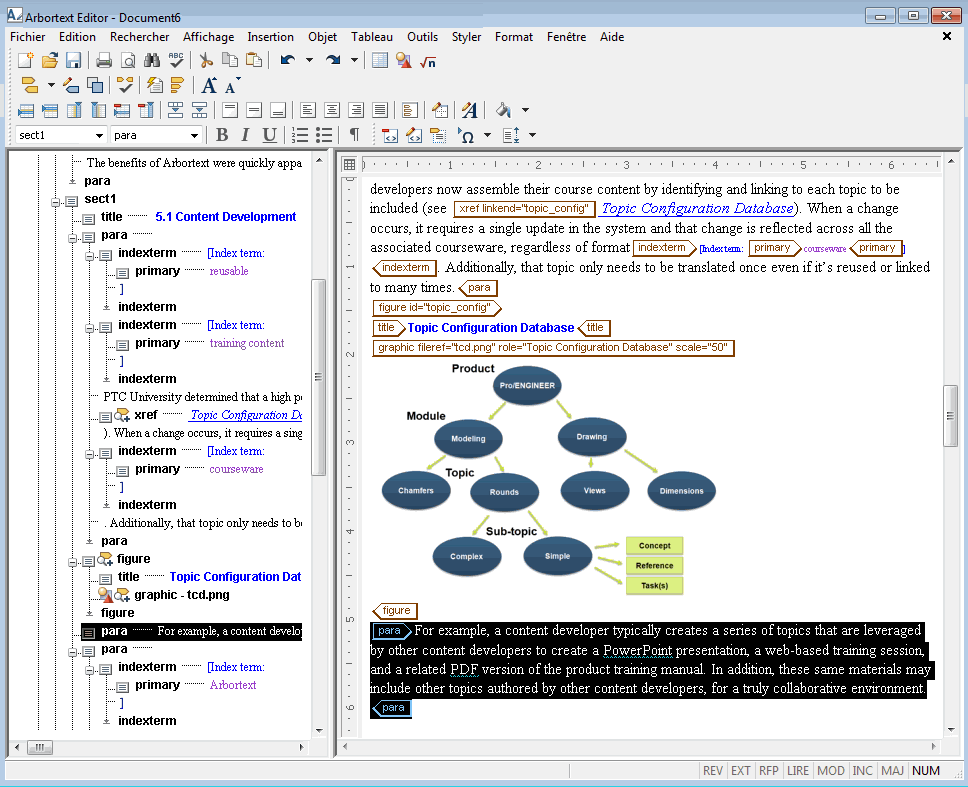The image size is (968, 787).
Task: Run the ABC spell checker
Action: (x=176, y=60)
